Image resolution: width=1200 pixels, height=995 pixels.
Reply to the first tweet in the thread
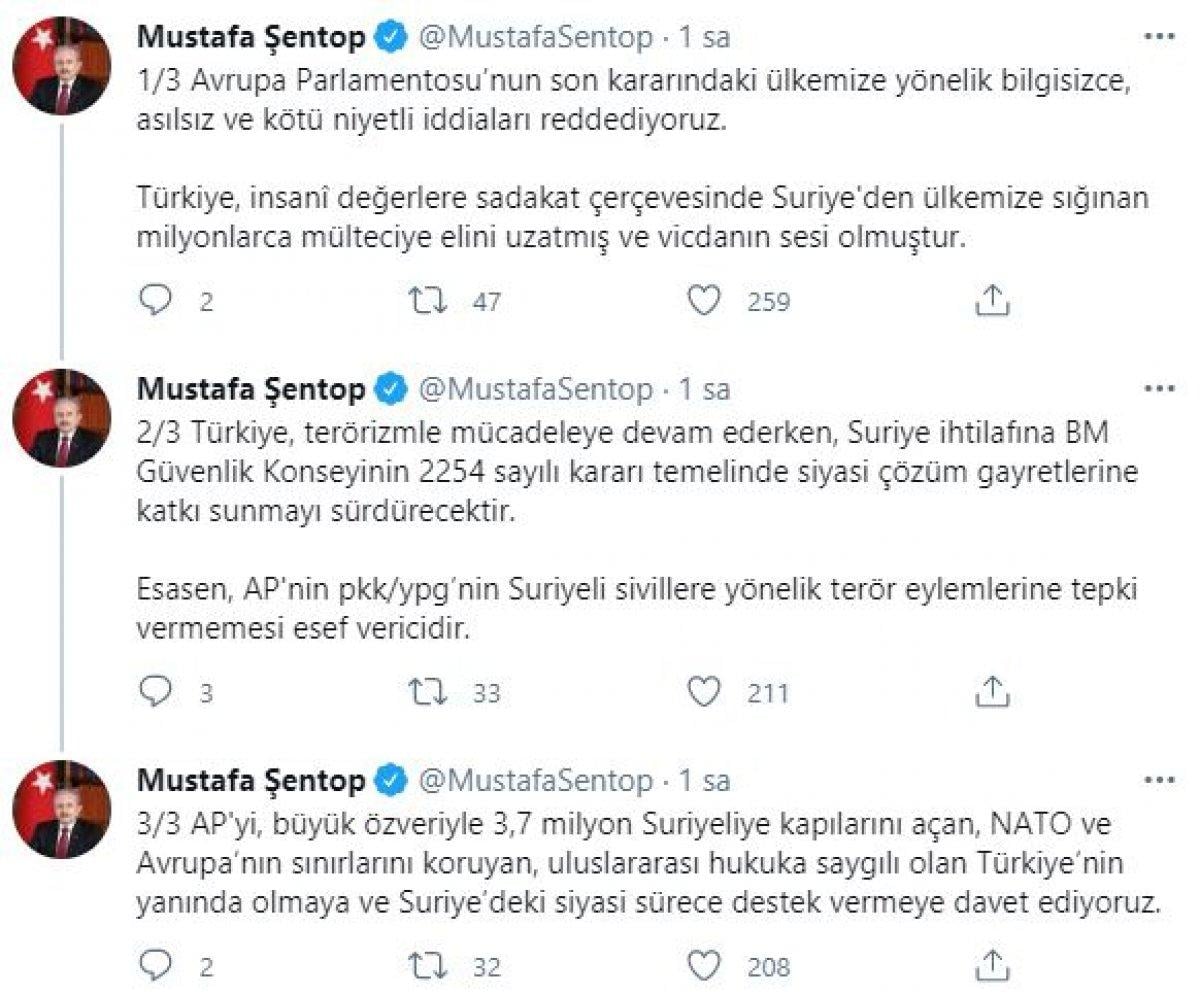155,297
